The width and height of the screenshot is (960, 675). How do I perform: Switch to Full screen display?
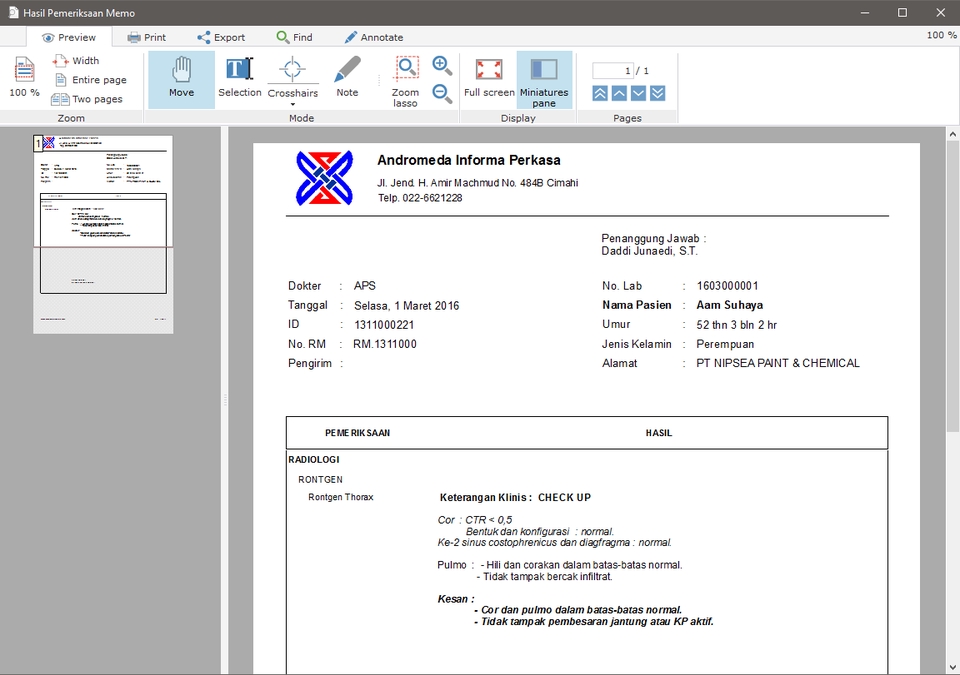[x=489, y=78]
